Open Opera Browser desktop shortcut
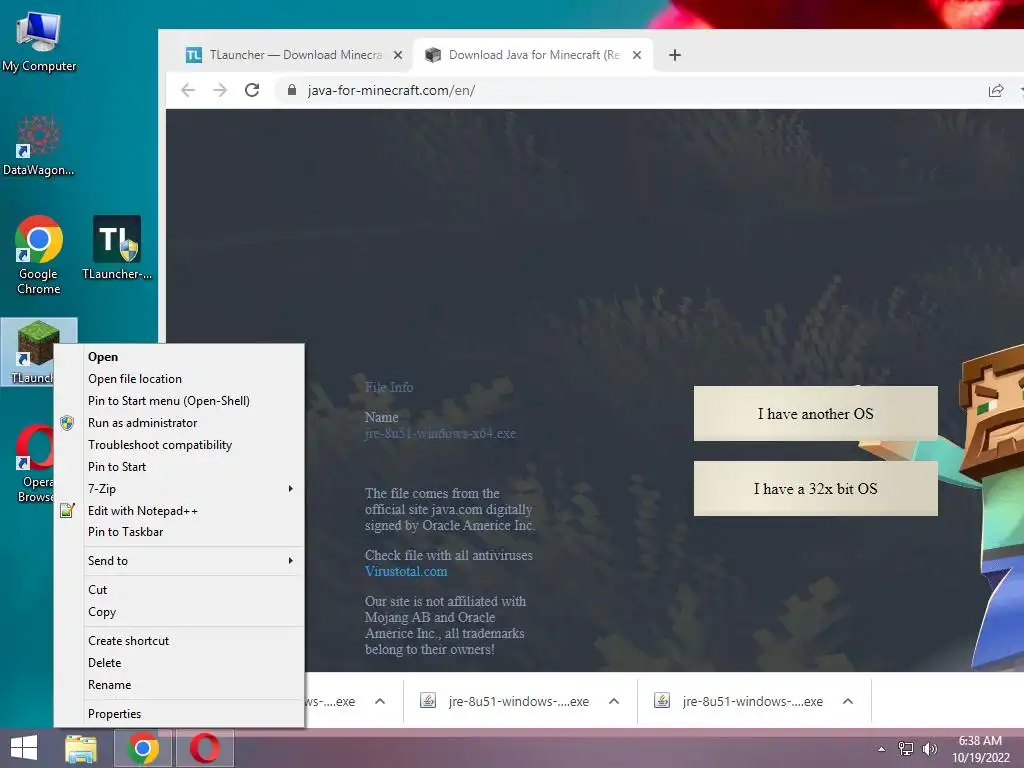The width and height of the screenshot is (1024, 768). click(35, 464)
